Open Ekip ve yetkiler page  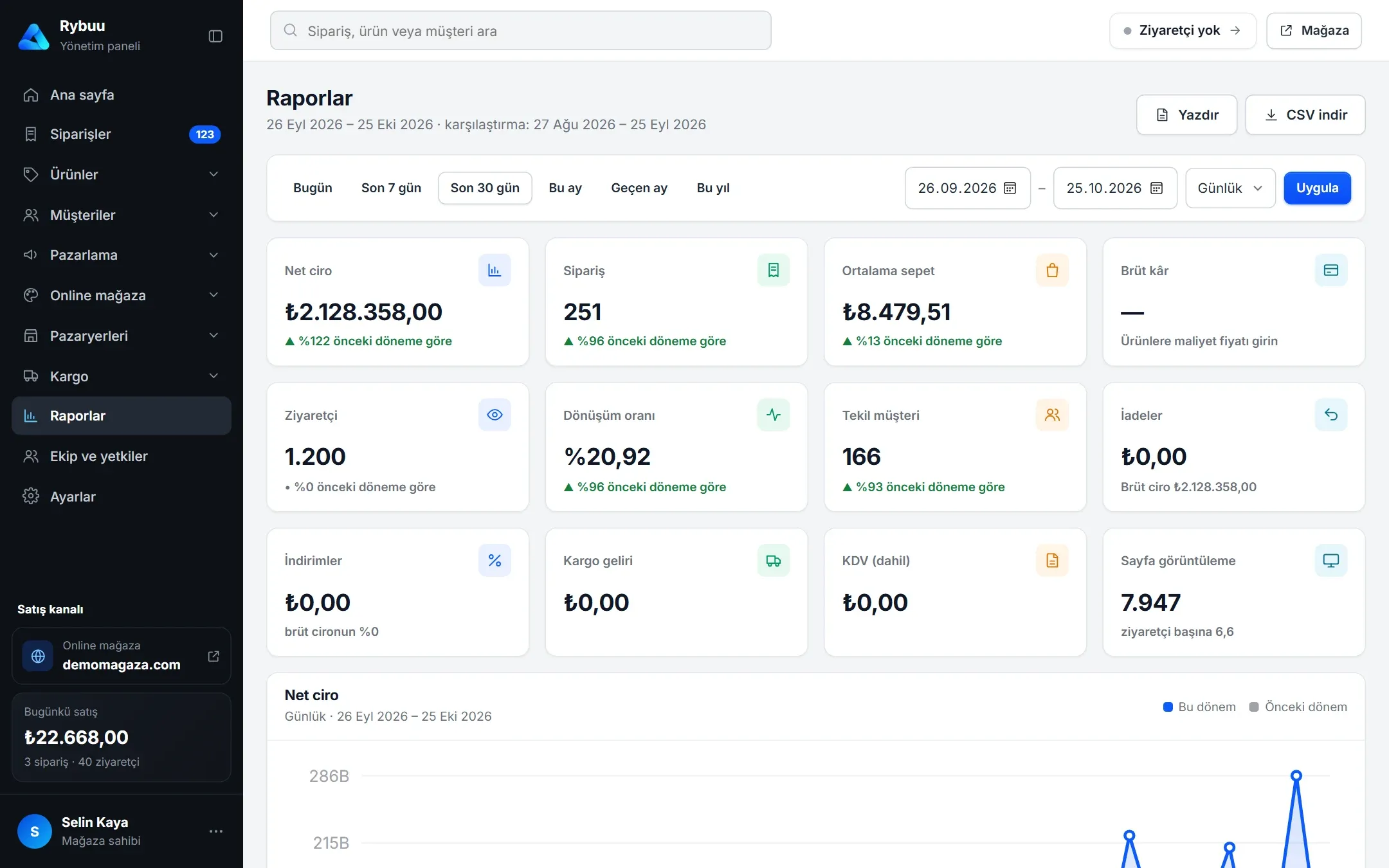click(x=122, y=456)
